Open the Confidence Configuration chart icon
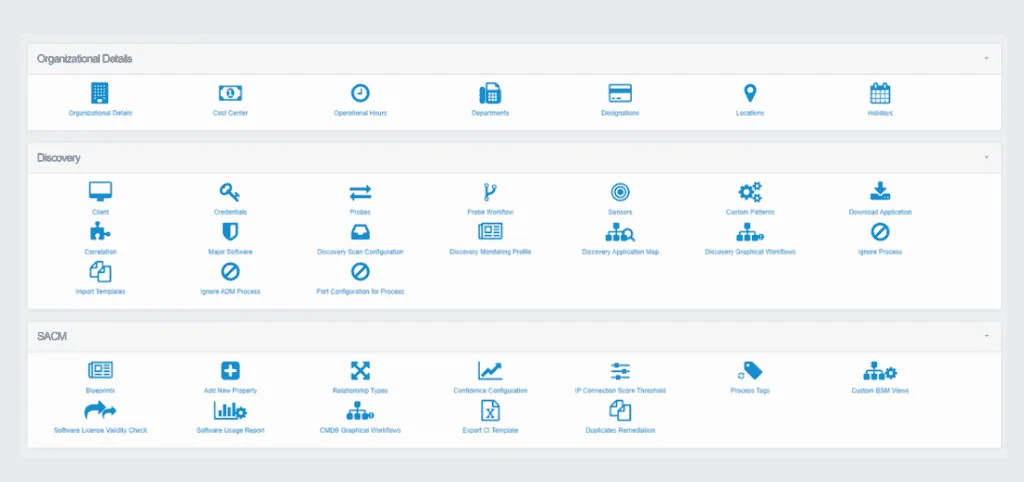Image resolution: width=1024 pixels, height=482 pixels. 490,371
